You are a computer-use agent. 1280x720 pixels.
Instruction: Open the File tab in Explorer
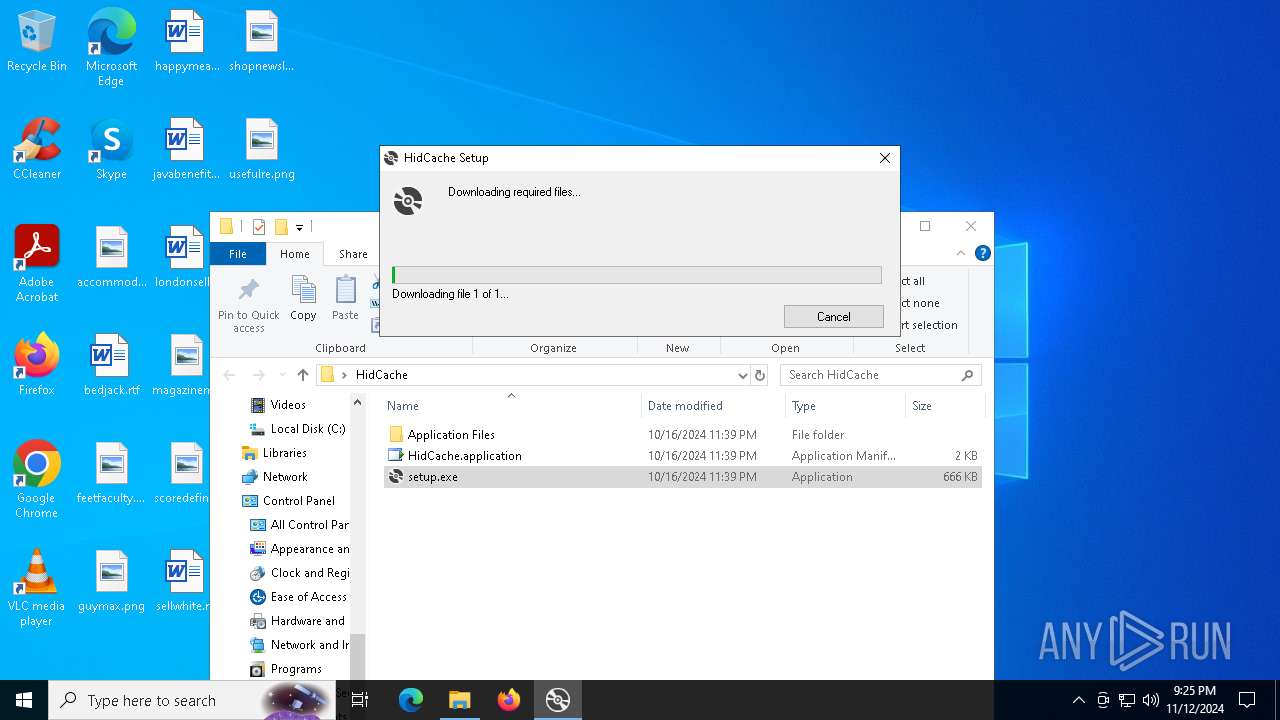point(238,254)
